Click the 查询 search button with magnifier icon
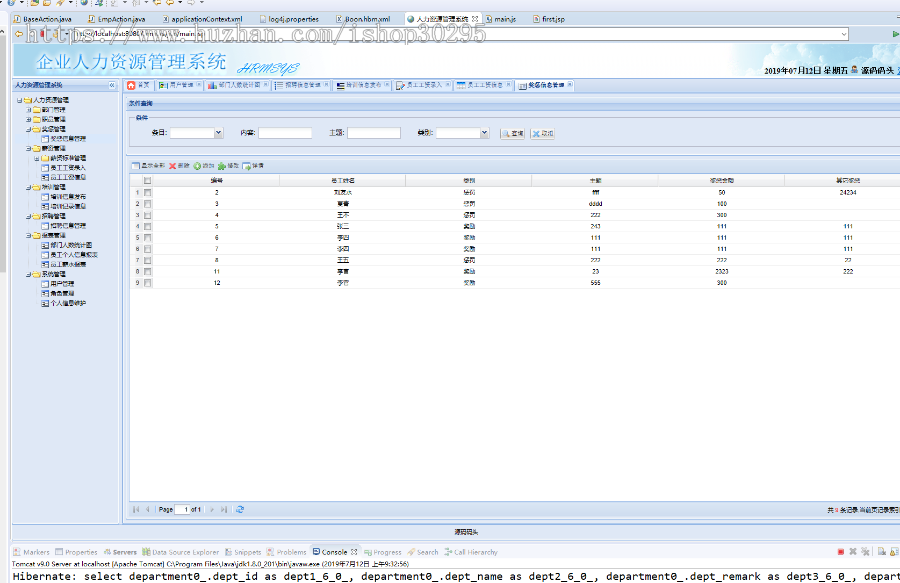The image size is (900, 583). tap(511, 132)
